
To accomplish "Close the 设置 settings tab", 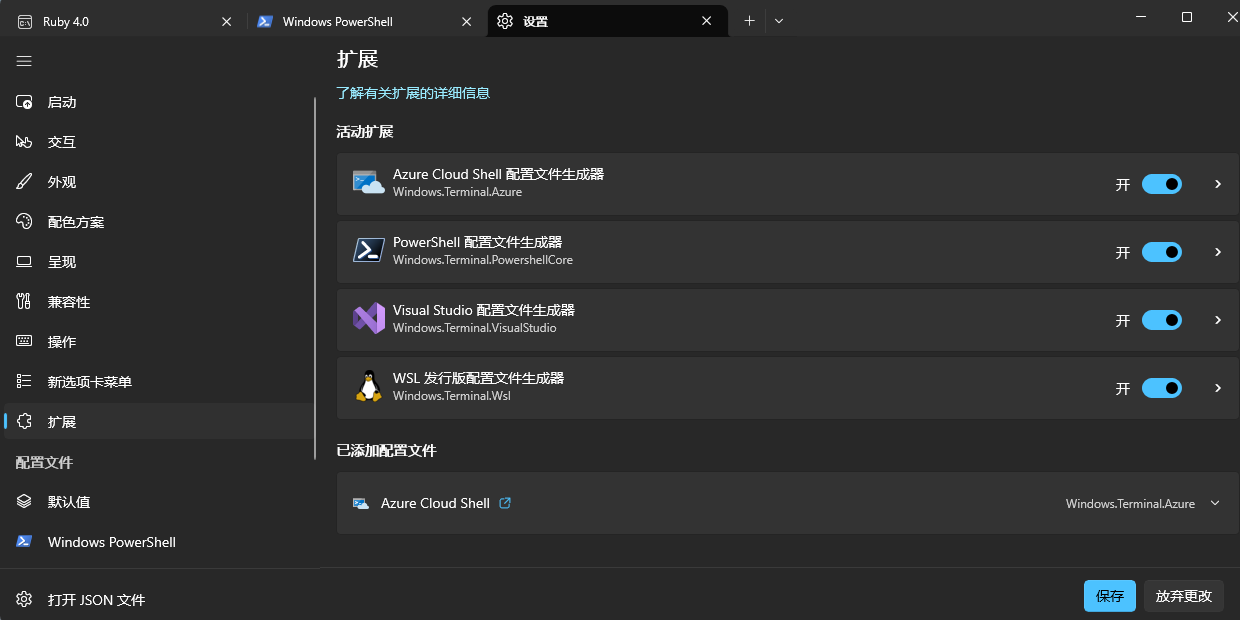I will coord(707,21).
